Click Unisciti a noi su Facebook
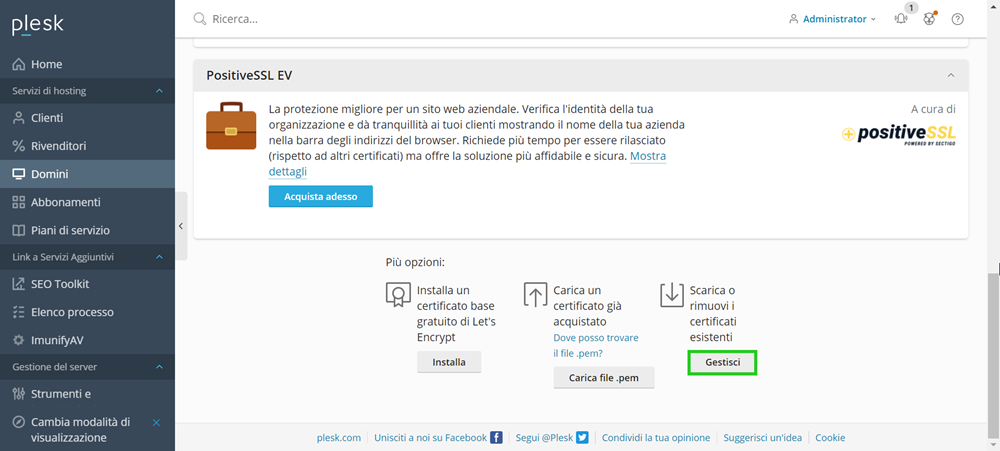Image resolution: width=1000 pixels, height=451 pixels. [430, 438]
